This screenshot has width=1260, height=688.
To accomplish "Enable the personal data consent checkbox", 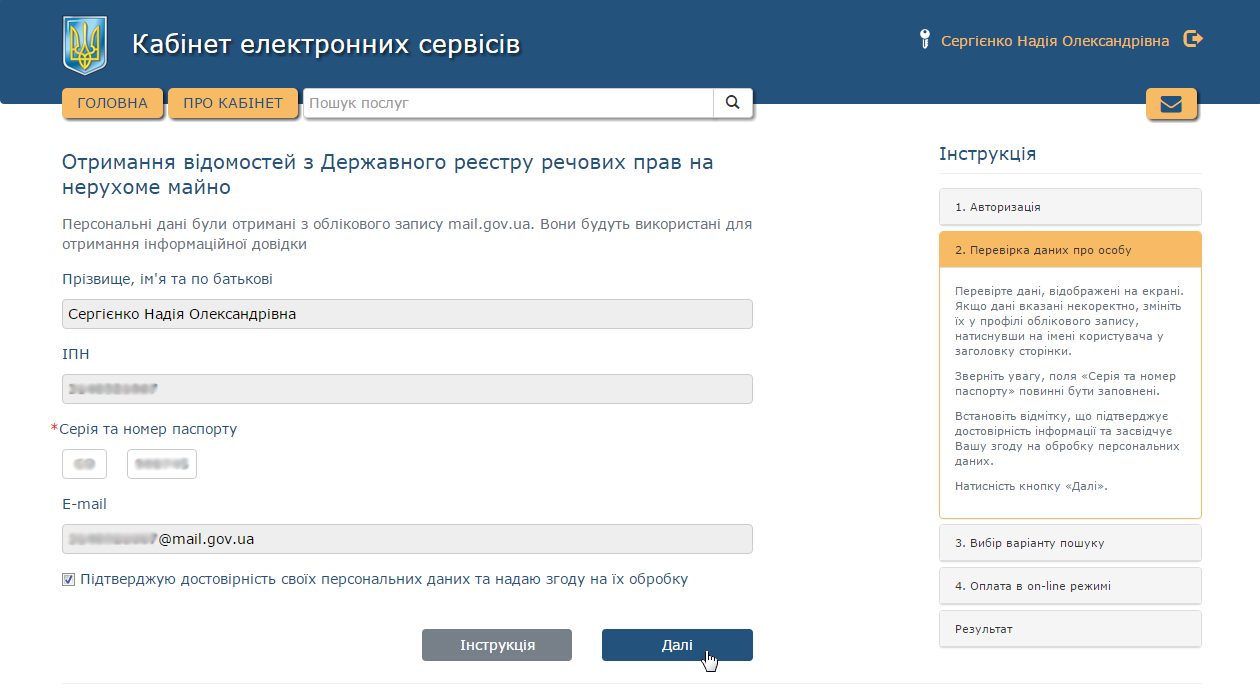I will 68,578.
